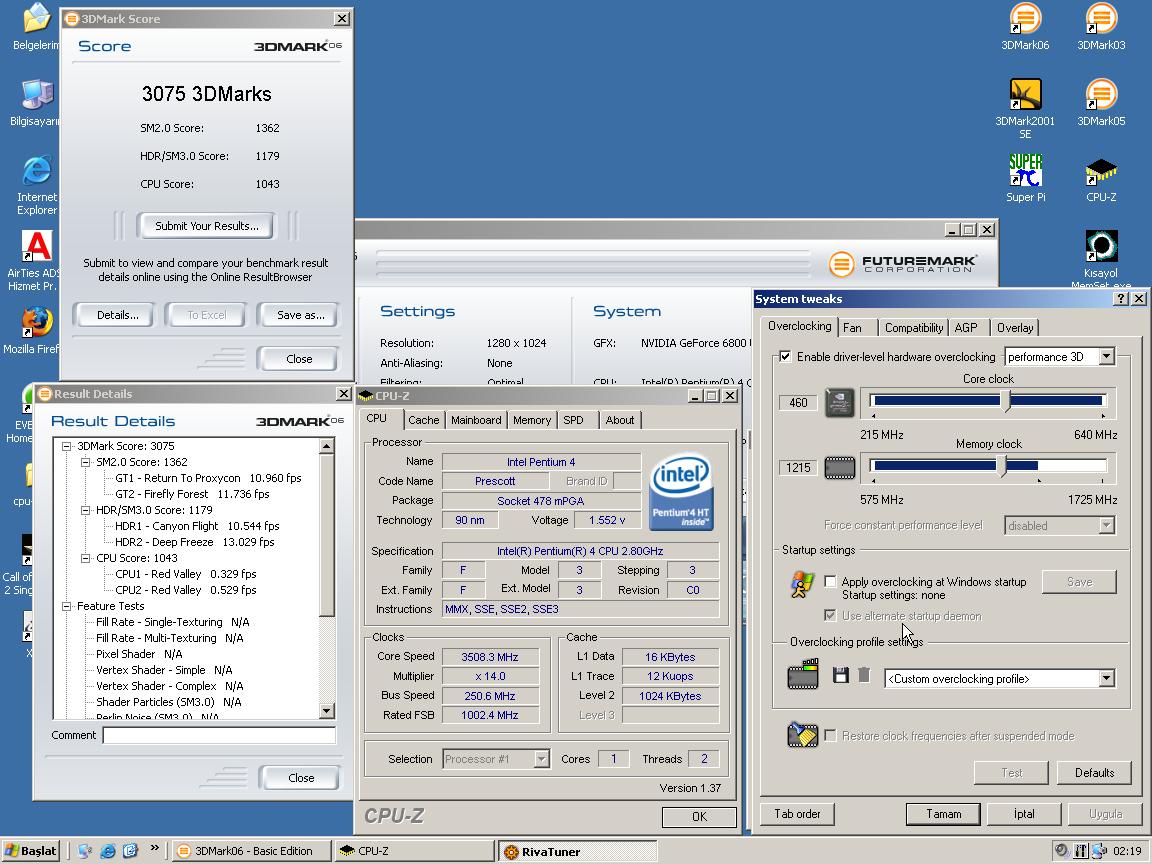Switch to the Cache tab in CPU-Z
The image size is (1152, 864).
point(423,420)
